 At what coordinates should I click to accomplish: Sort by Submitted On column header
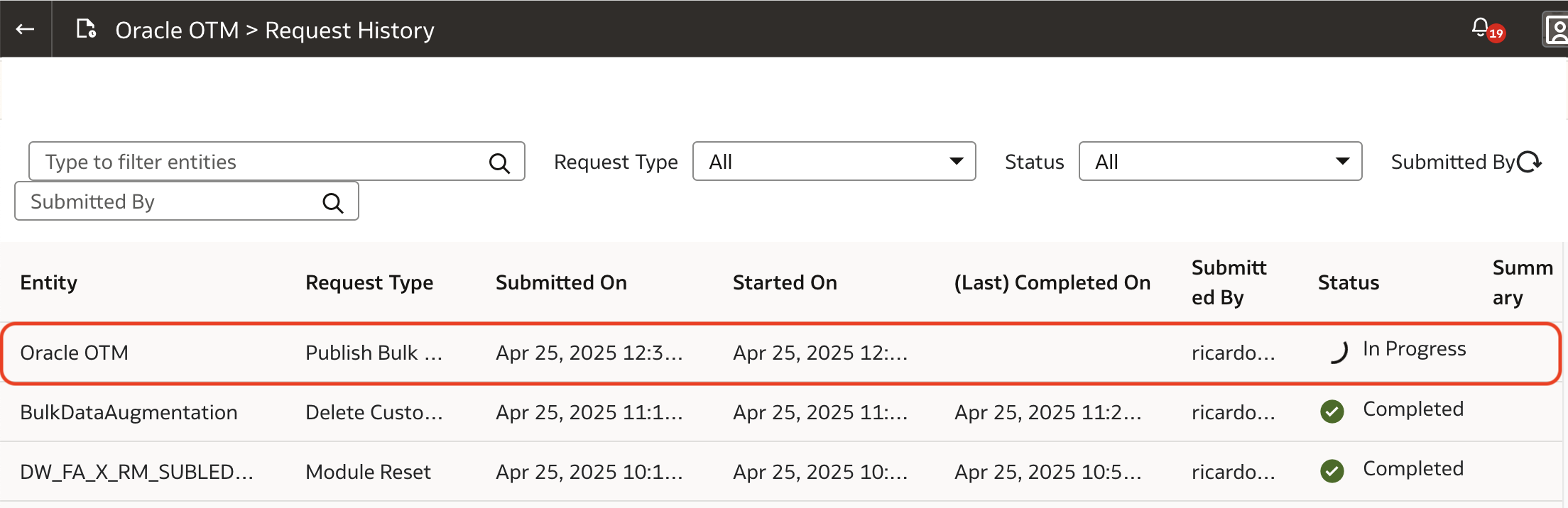pyautogui.click(x=561, y=282)
